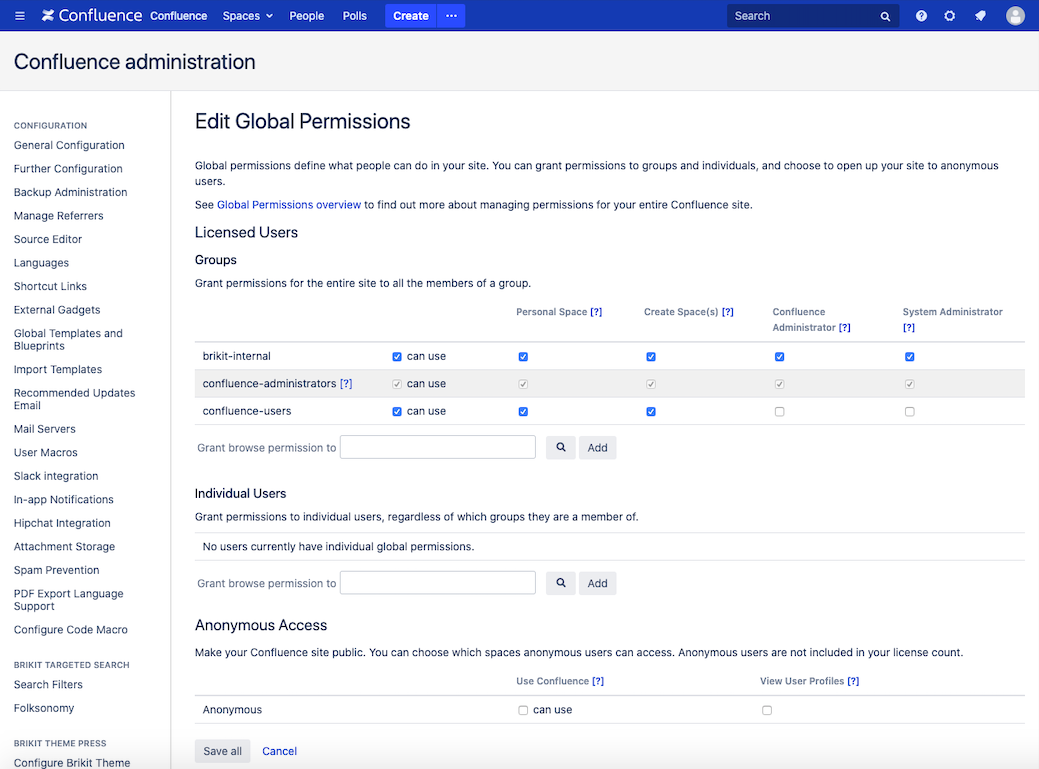Click the Confluence text link in navbar

[x=178, y=16]
